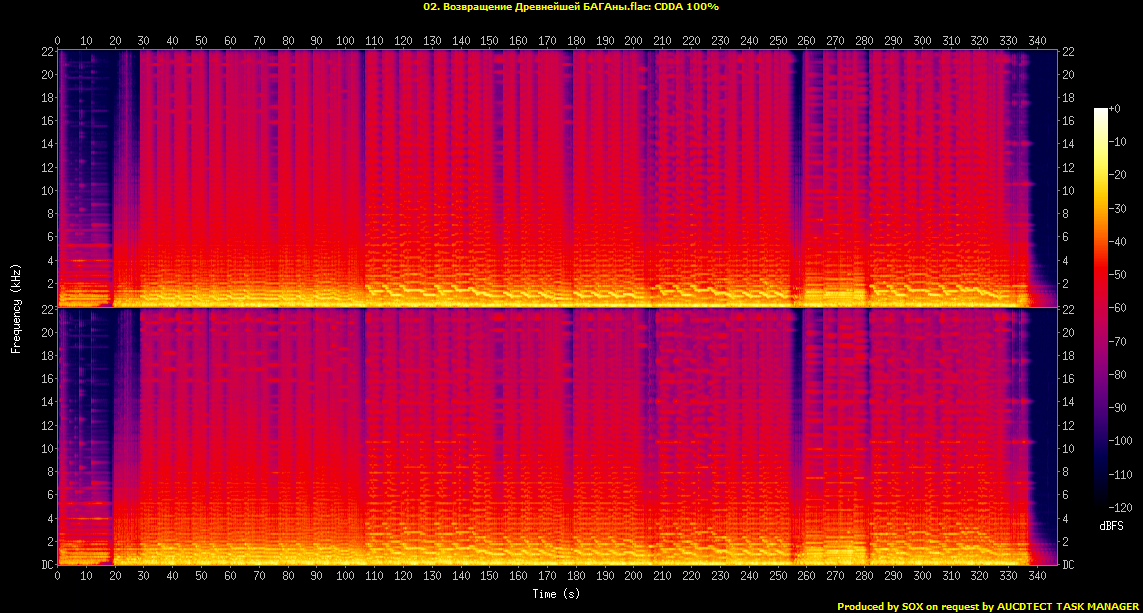Click the 170 tick on top time axis
This screenshot has width=1143, height=613.
click(547, 41)
